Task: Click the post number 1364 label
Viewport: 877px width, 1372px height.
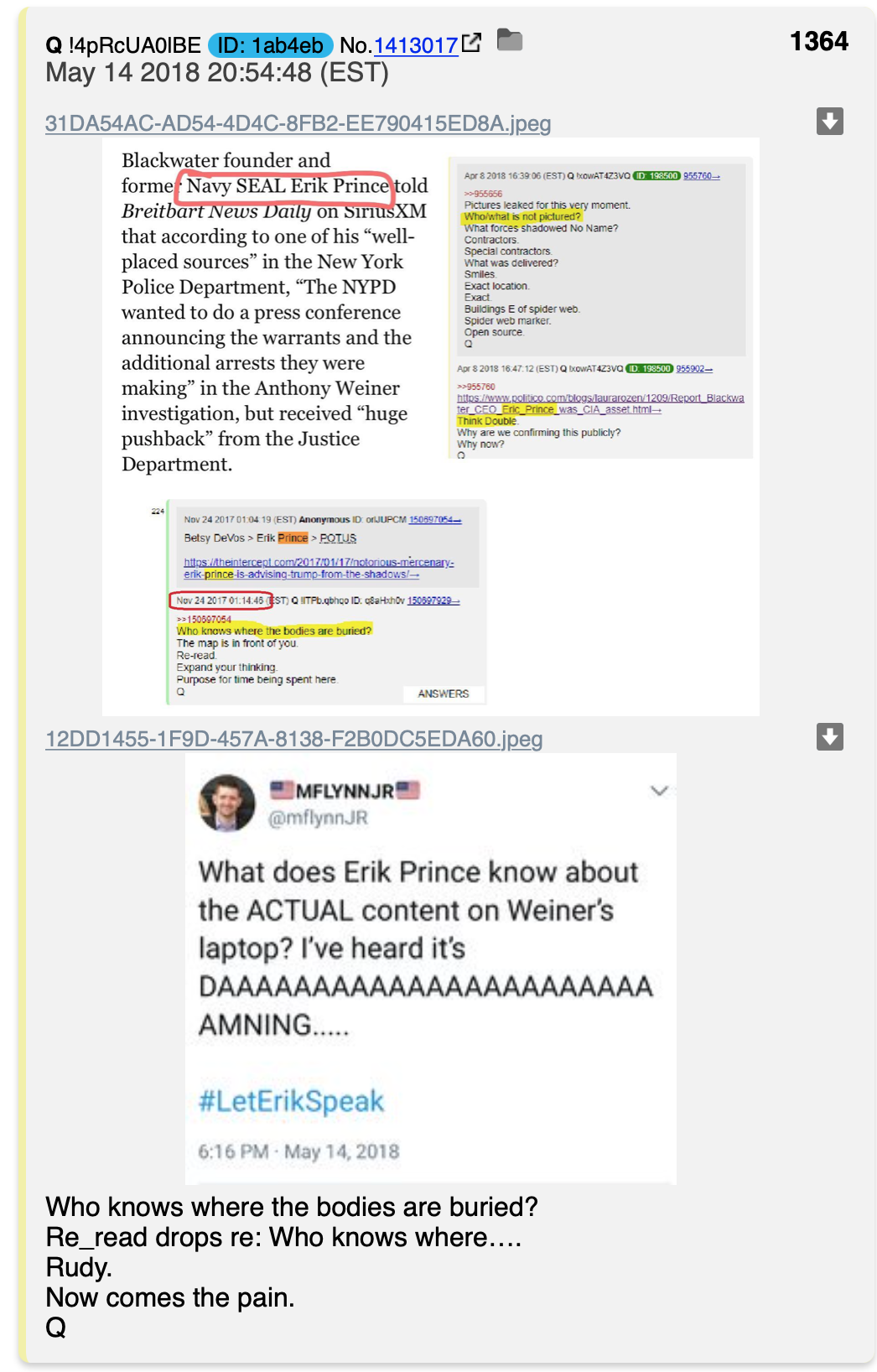Action: (x=819, y=42)
